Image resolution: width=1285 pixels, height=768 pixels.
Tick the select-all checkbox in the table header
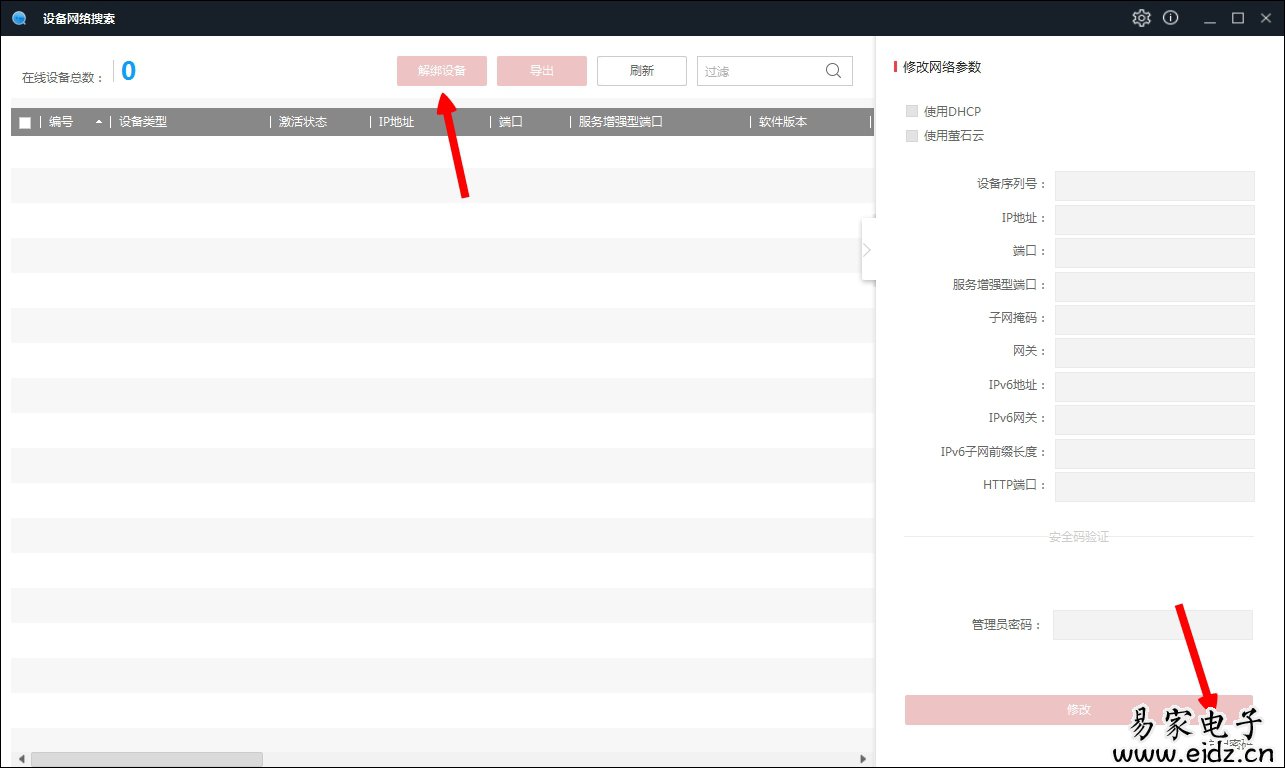click(x=25, y=123)
